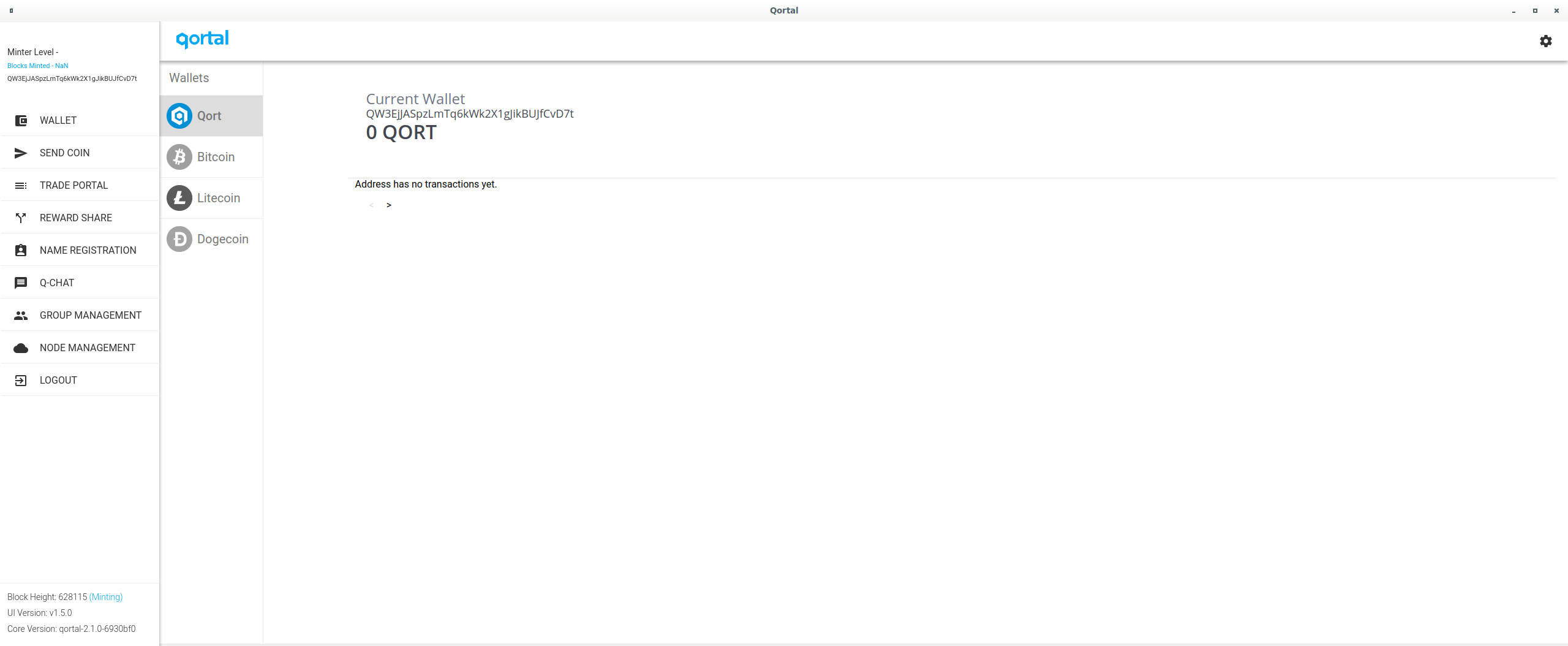The width and height of the screenshot is (1568, 646).
Task: Click the Node Management cloud icon
Action: (x=21, y=348)
